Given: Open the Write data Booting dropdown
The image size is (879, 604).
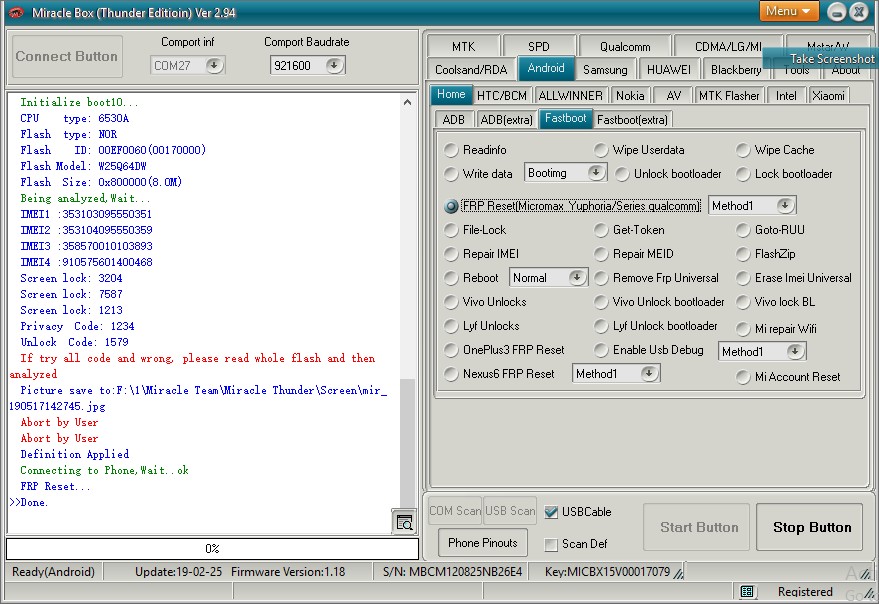Looking at the screenshot, I should point(596,172).
